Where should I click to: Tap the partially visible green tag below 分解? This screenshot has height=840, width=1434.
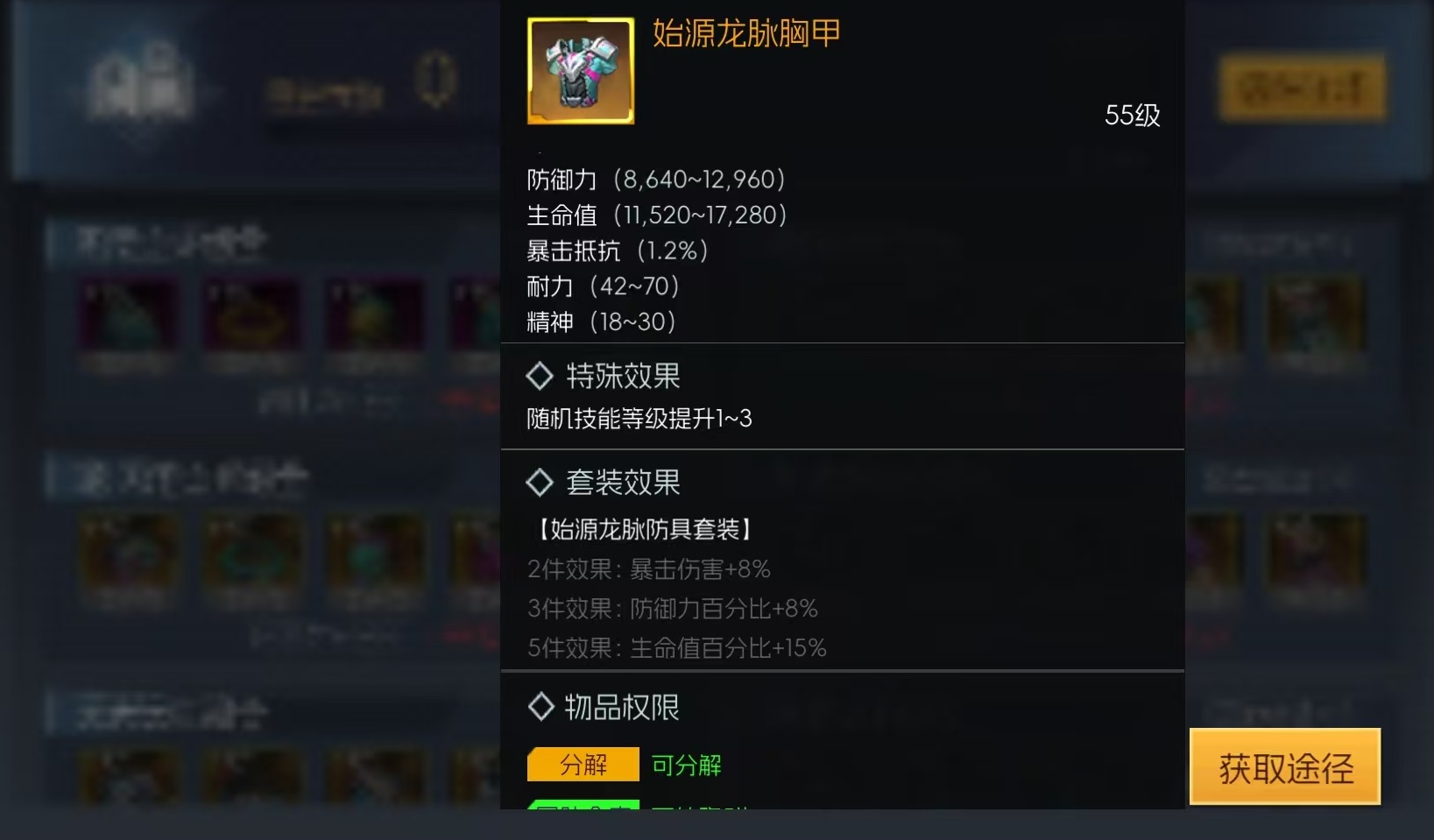(x=583, y=805)
